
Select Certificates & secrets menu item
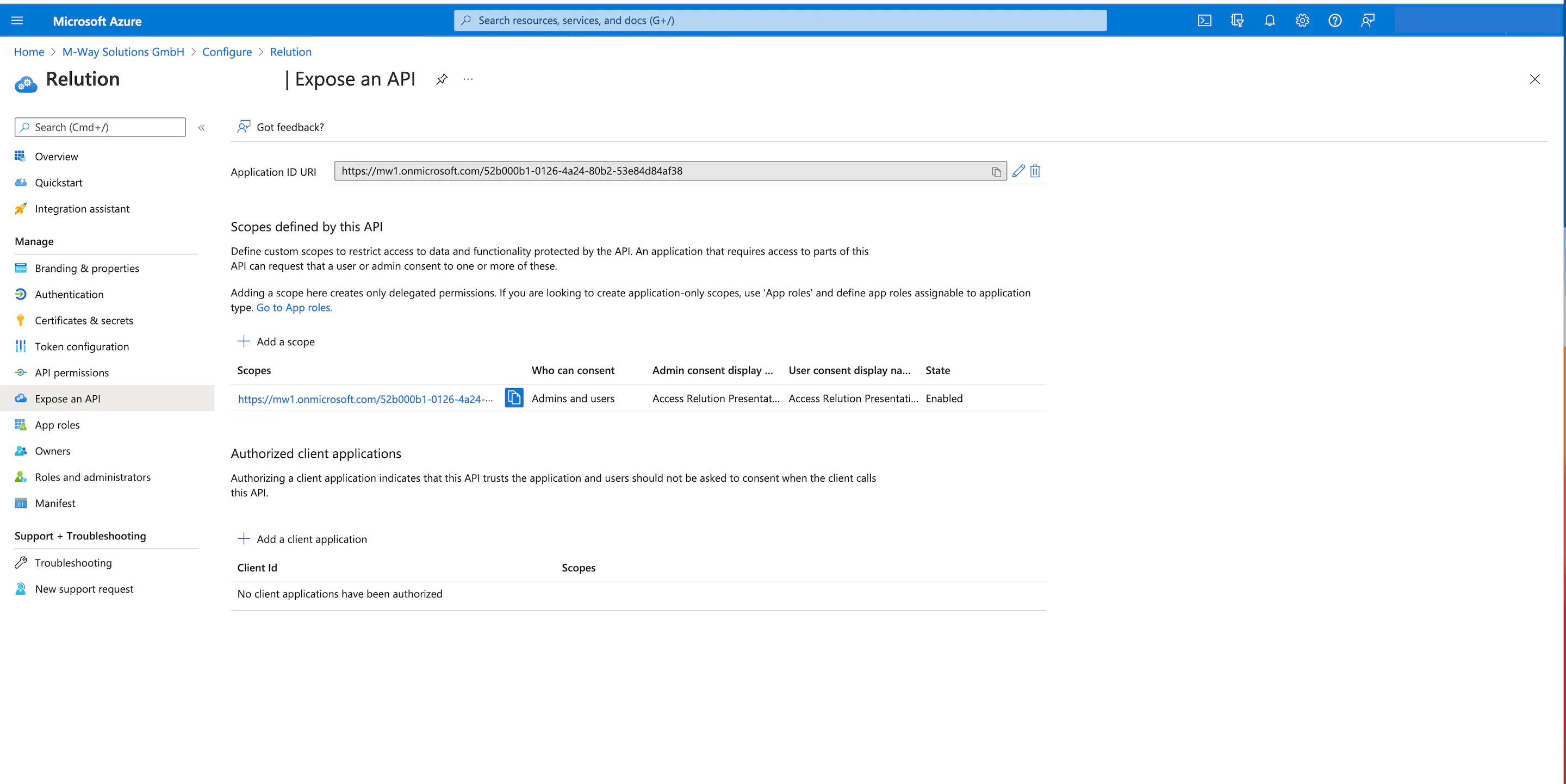pyautogui.click(x=84, y=320)
